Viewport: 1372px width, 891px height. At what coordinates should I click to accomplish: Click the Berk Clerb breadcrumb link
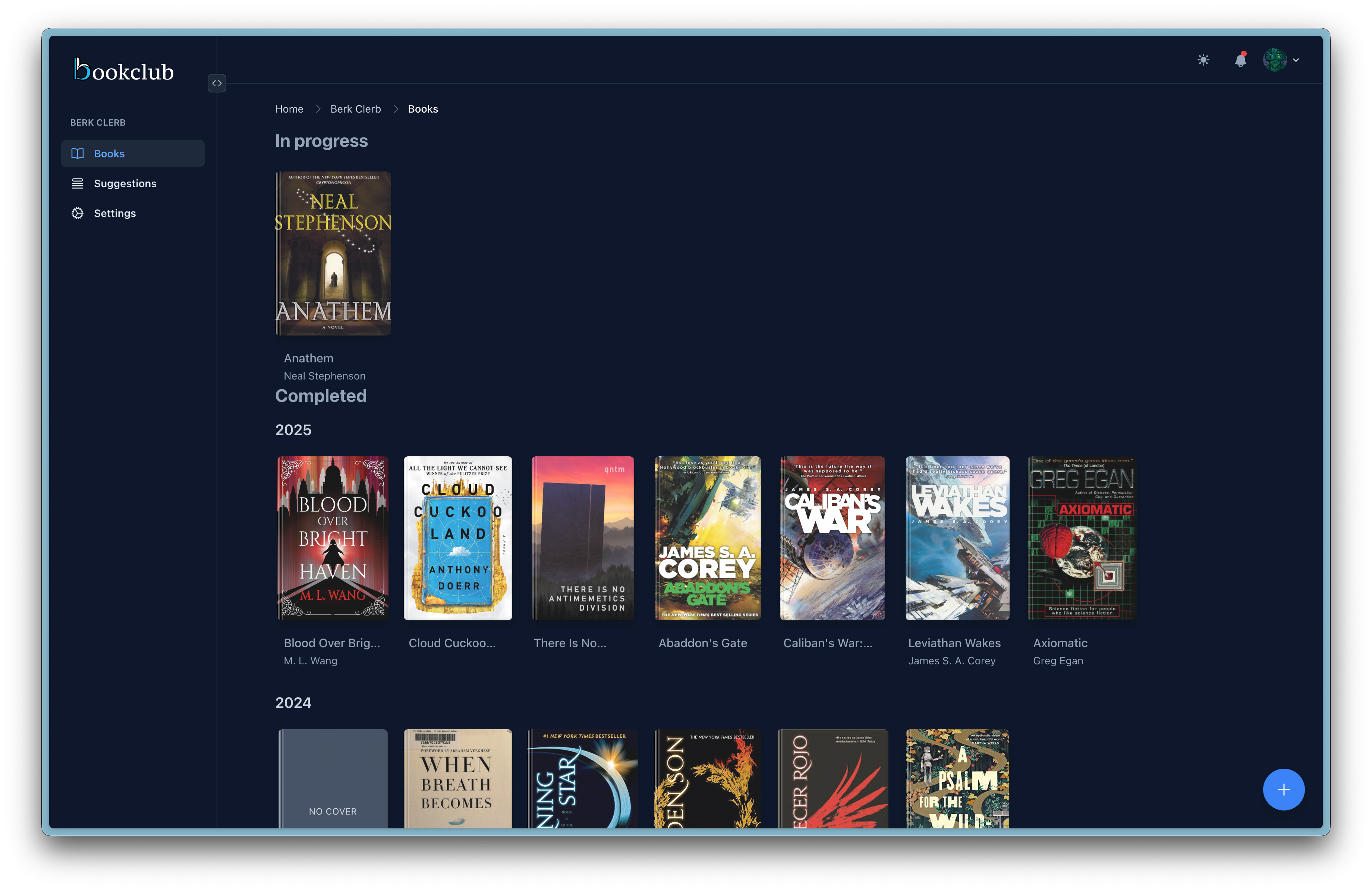[355, 109]
